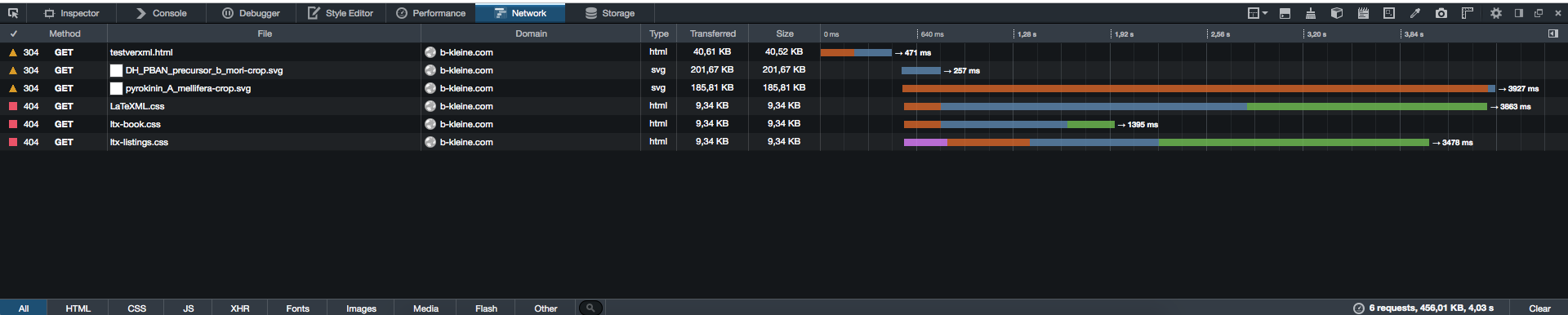Image resolution: width=1568 pixels, height=315 pixels.
Task: Open the paint flashing broom tool
Action: pos(1311,13)
